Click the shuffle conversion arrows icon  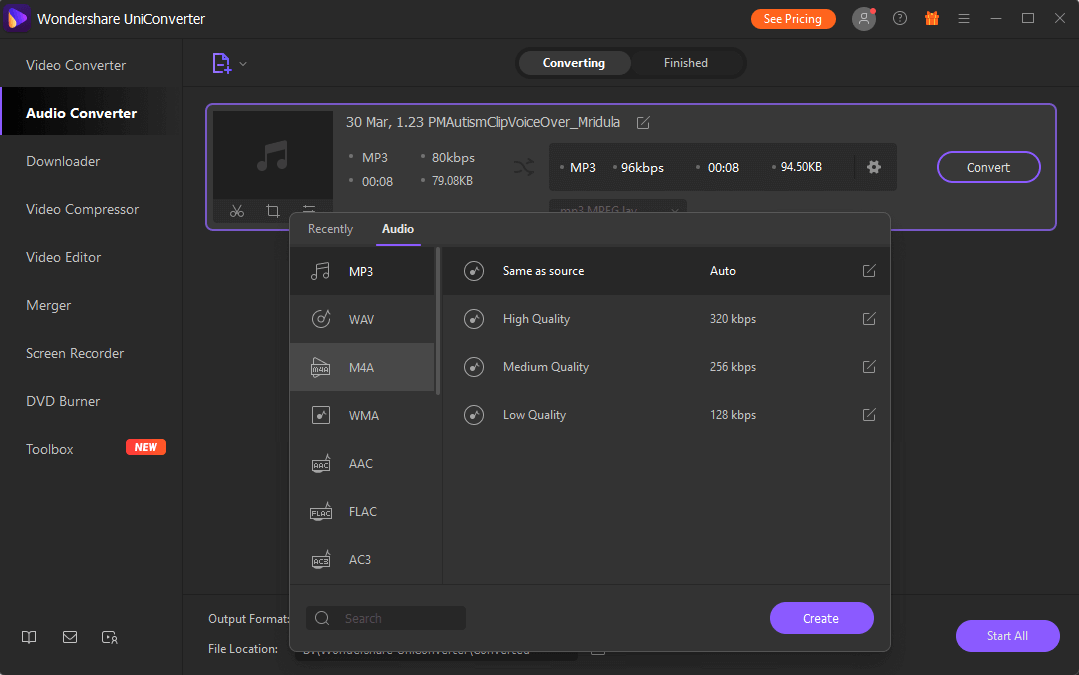[524, 167]
